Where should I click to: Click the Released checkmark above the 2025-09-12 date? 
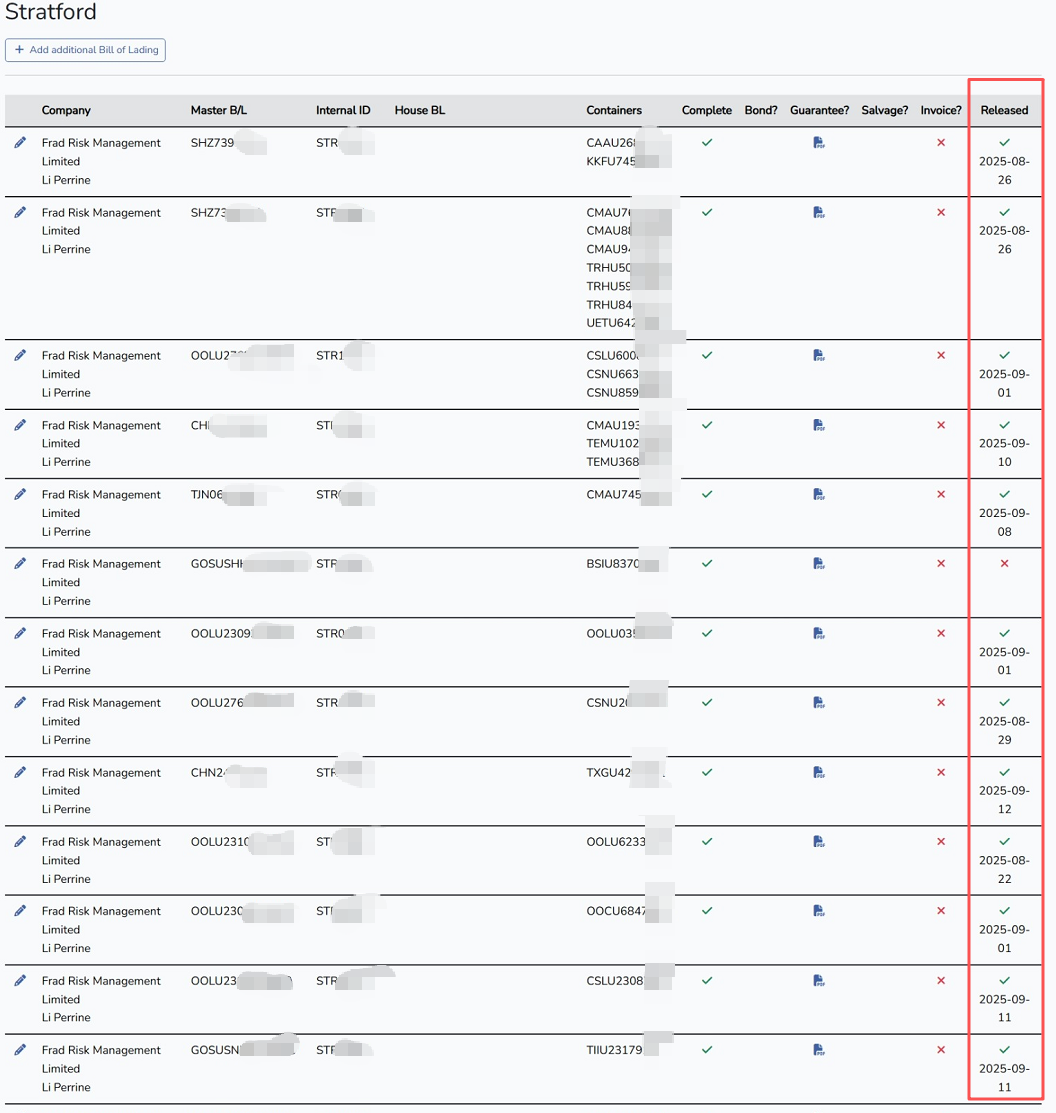point(1004,772)
